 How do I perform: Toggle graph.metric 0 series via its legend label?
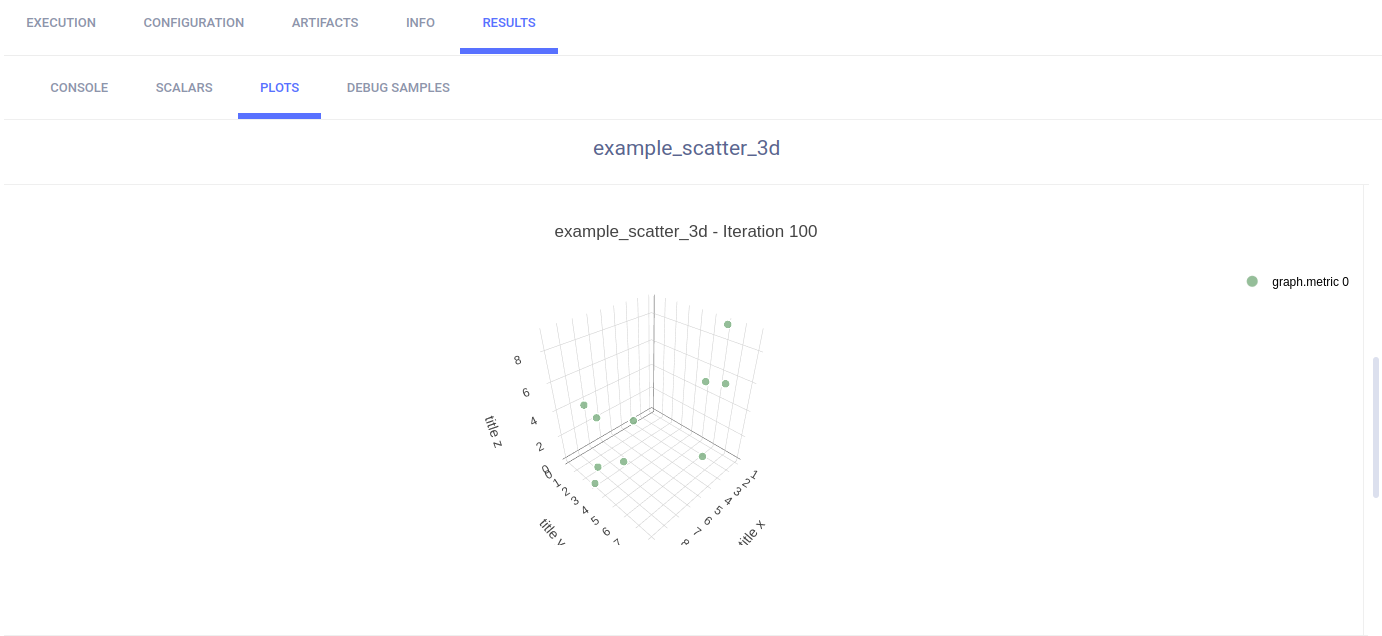coord(1310,282)
